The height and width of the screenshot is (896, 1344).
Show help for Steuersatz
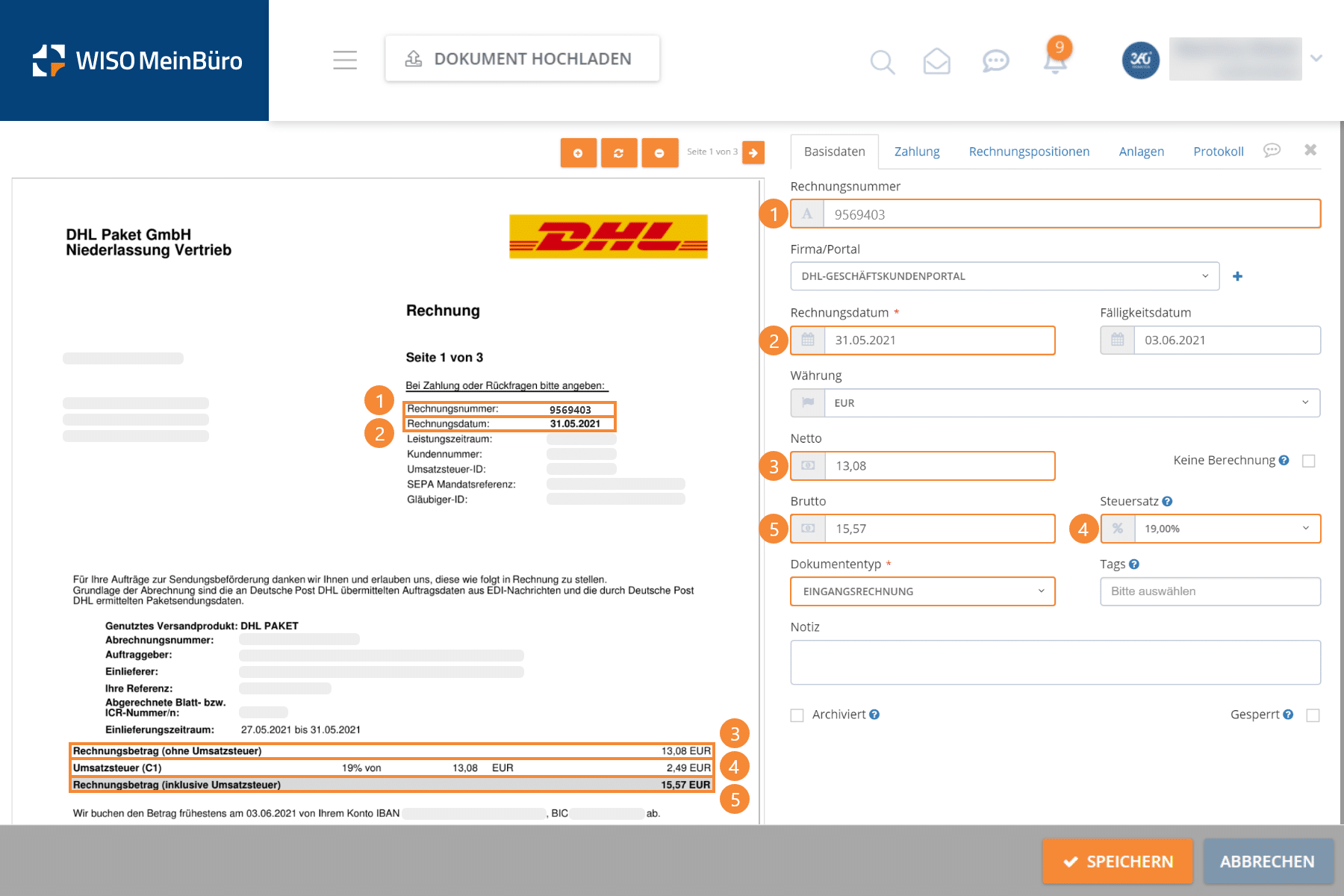click(x=1167, y=501)
